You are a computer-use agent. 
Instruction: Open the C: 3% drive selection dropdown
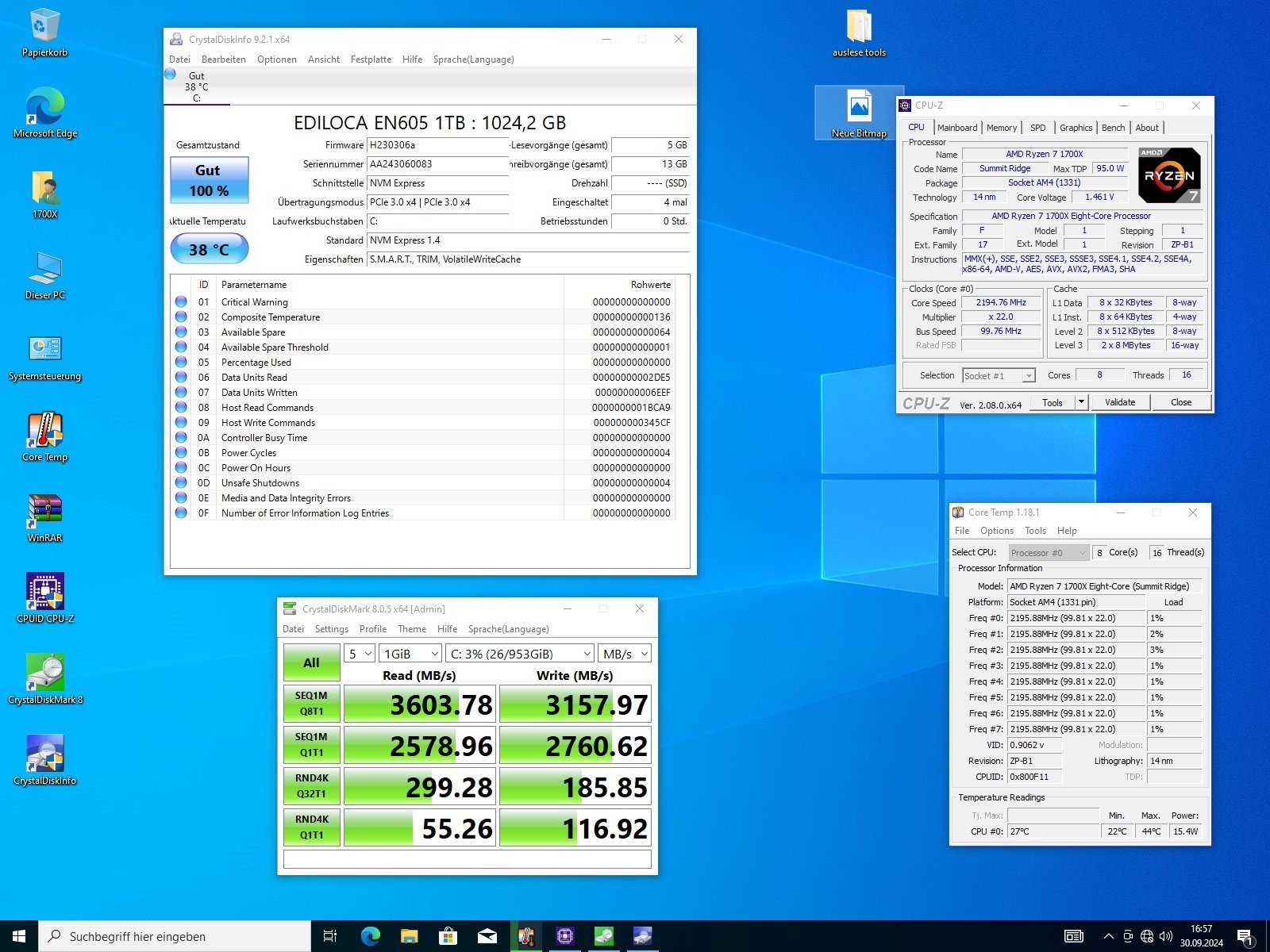pos(519,654)
